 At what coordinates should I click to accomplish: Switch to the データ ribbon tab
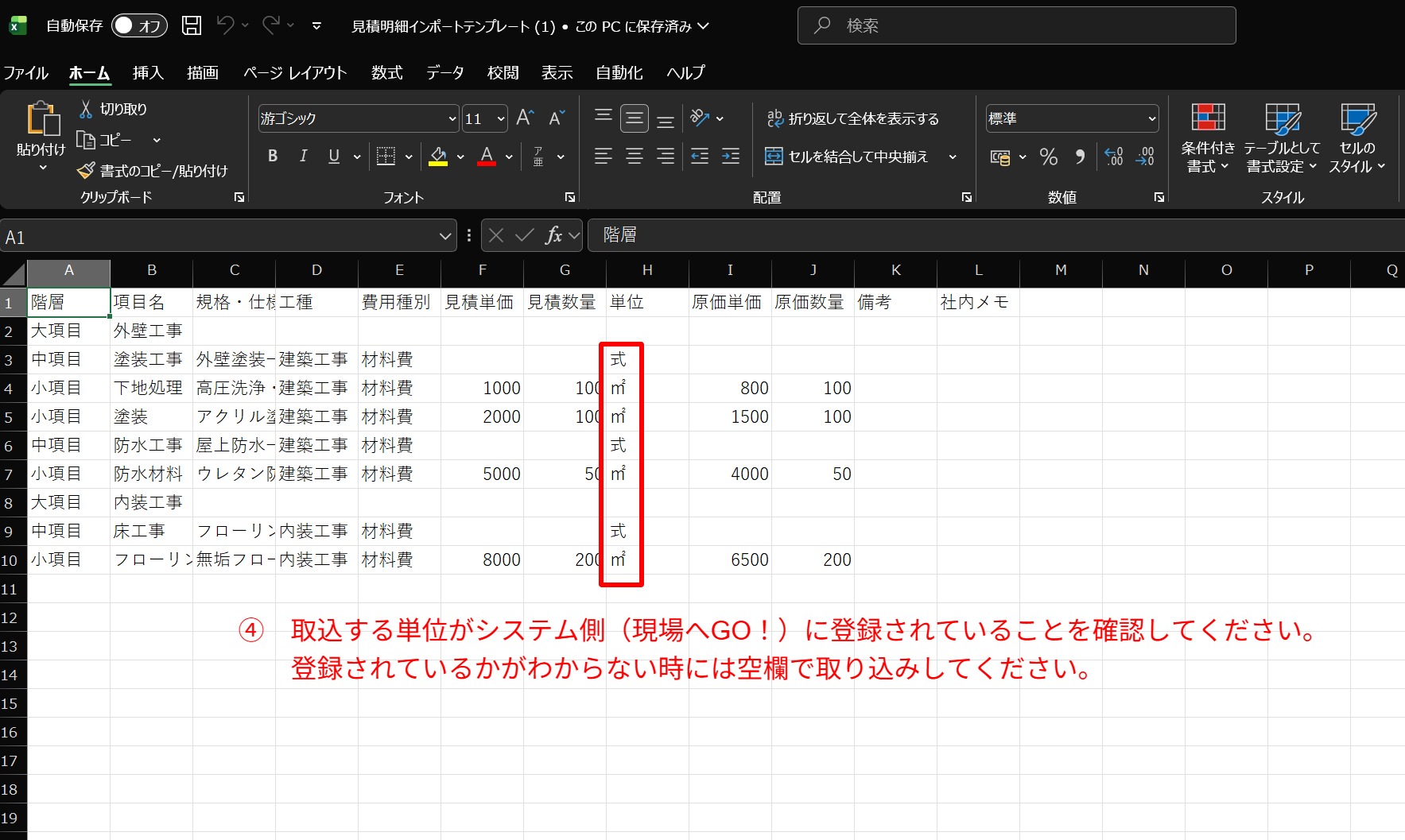coord(444,73)
